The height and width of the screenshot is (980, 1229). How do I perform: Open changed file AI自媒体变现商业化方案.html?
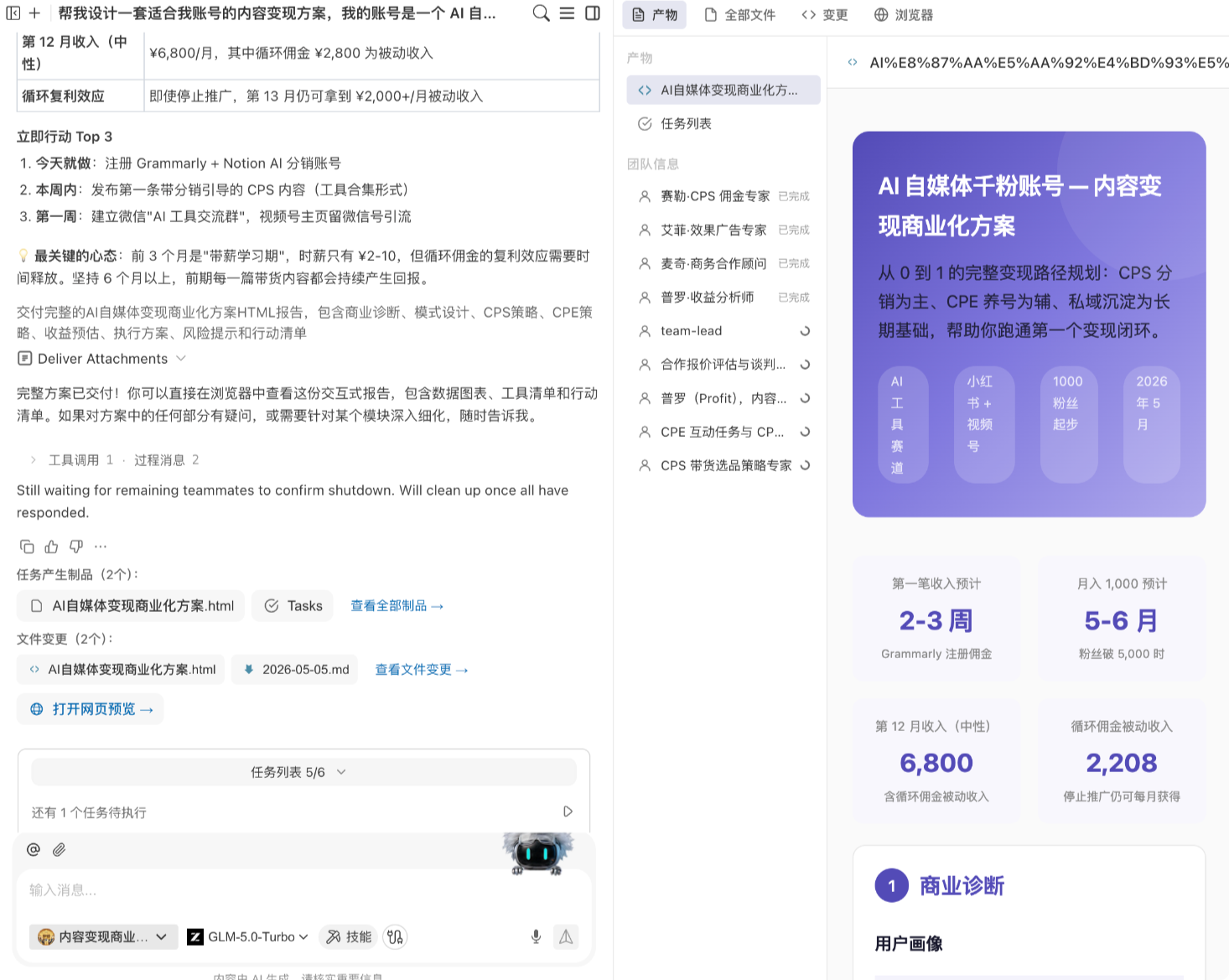click(x=121, y=670)
